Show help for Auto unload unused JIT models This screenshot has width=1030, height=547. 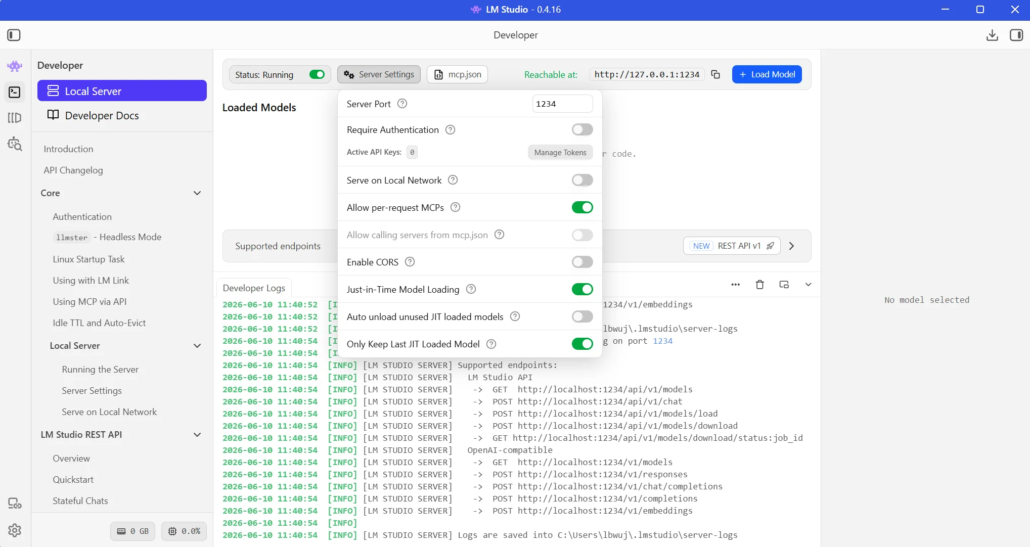pyautogui.click(x=515, y=317)
